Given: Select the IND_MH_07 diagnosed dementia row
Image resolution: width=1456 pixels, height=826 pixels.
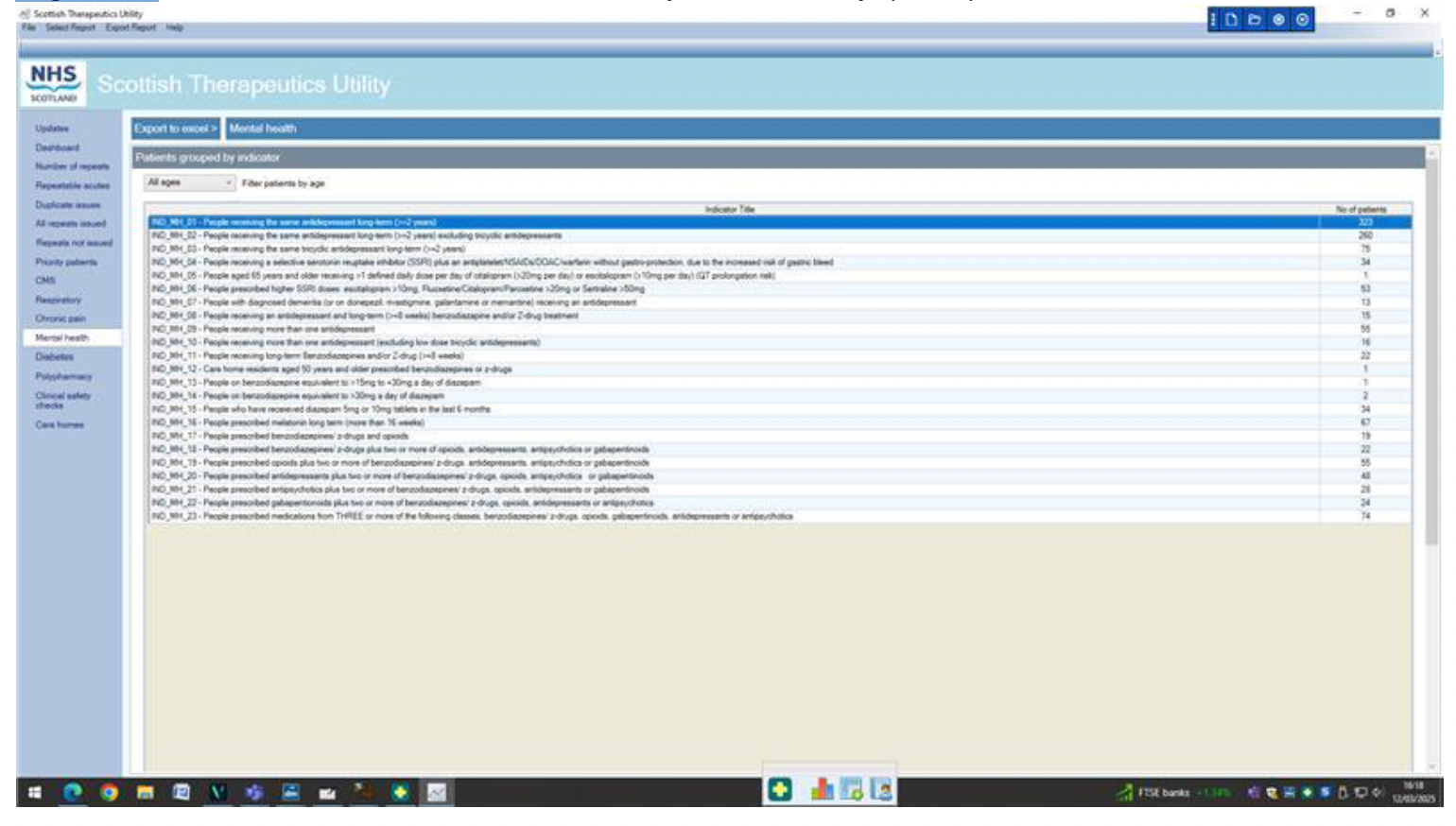Looking at the screenshot, I should click(x=779, y=302).
